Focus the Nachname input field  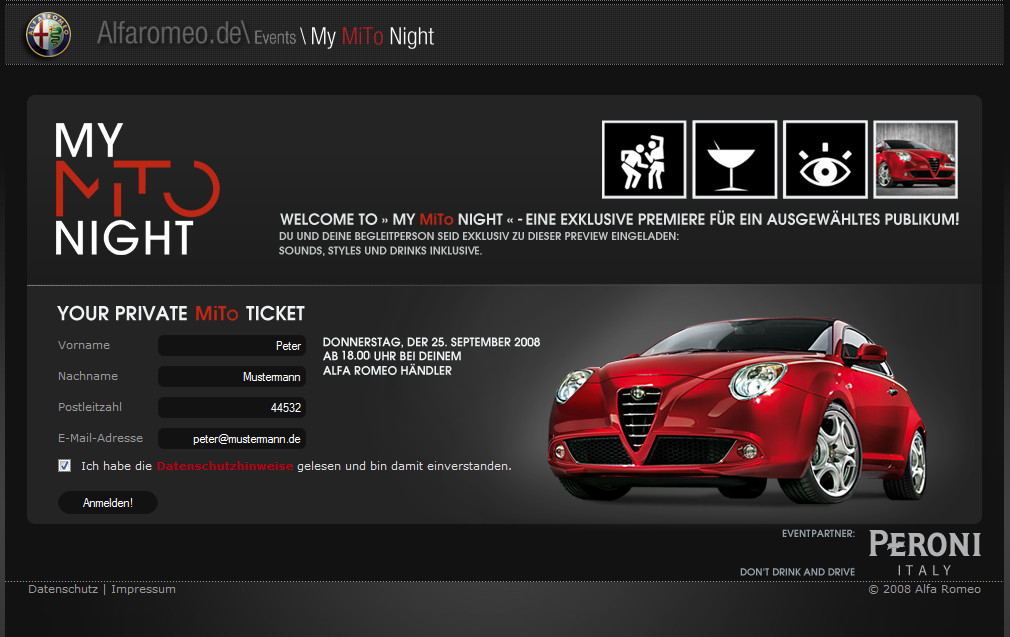point(231,377)
